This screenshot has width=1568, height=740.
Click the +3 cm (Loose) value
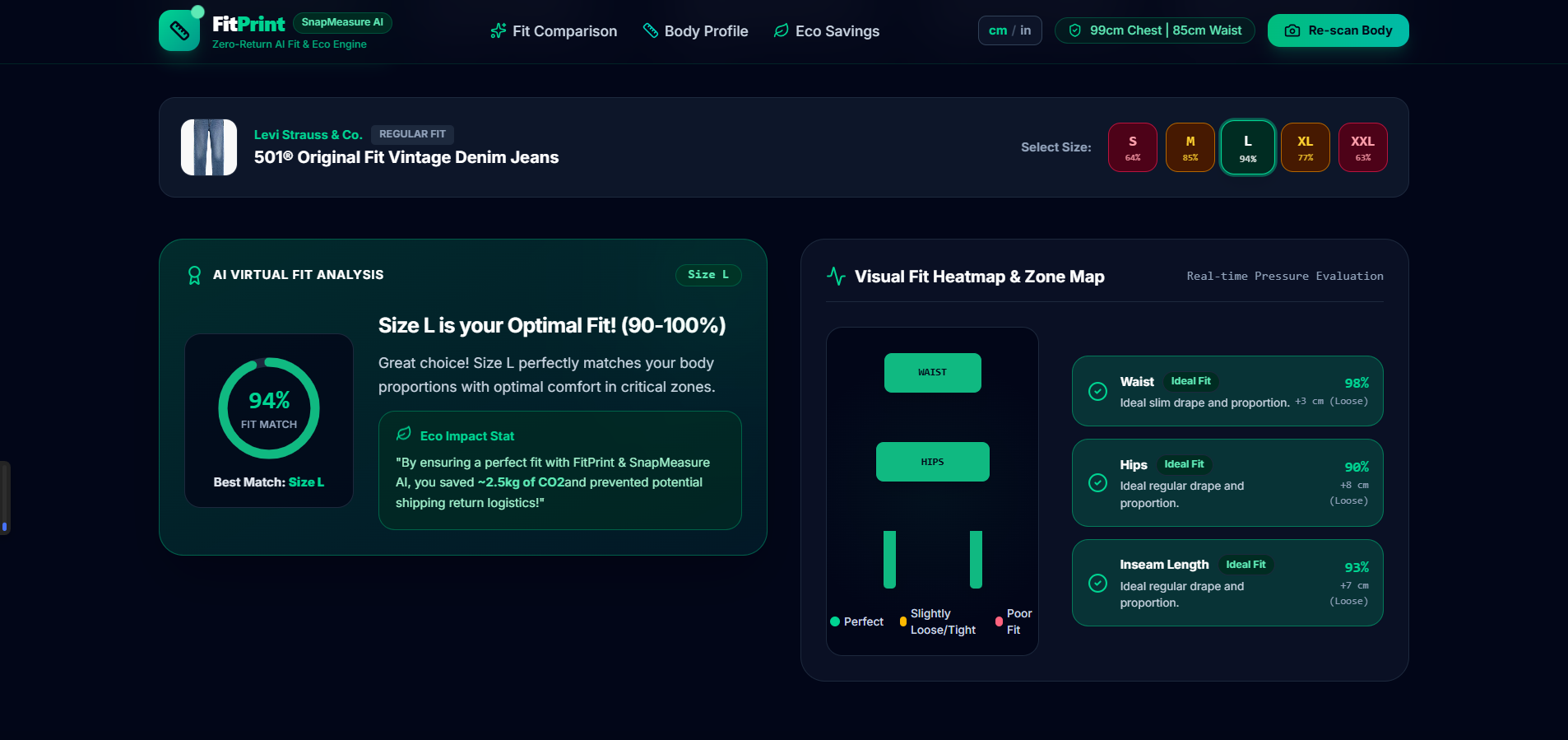point(1332,402)
